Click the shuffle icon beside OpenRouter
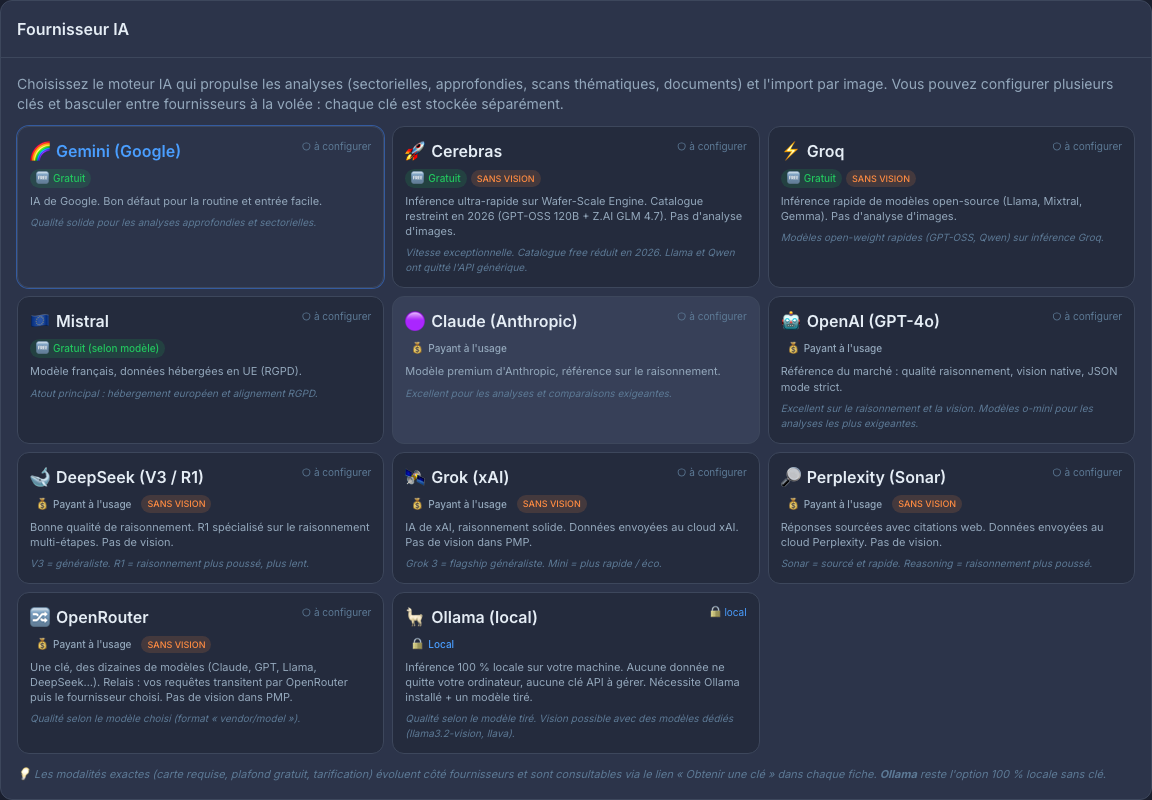This screenshot has height=800, width=1152. tap(40, 617)
